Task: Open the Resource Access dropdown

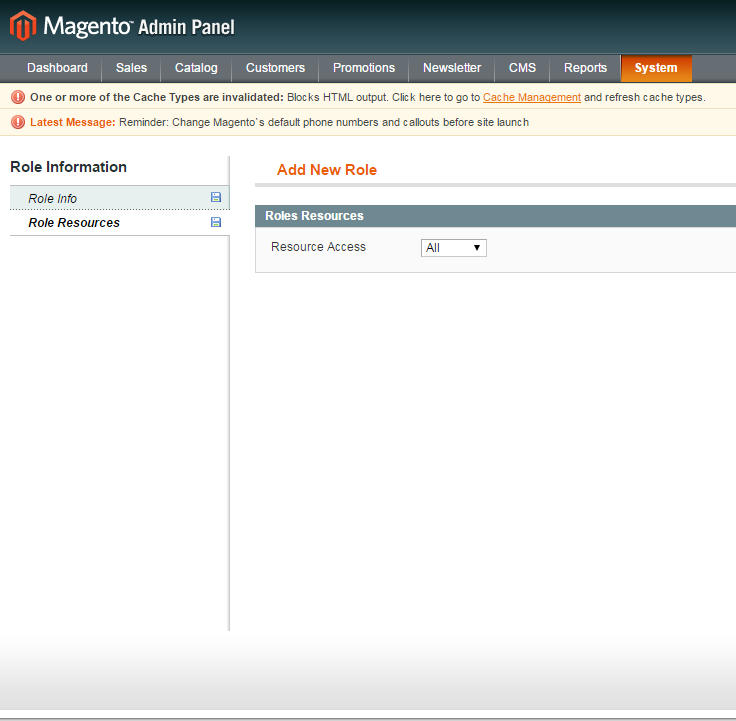Action: 453,248
